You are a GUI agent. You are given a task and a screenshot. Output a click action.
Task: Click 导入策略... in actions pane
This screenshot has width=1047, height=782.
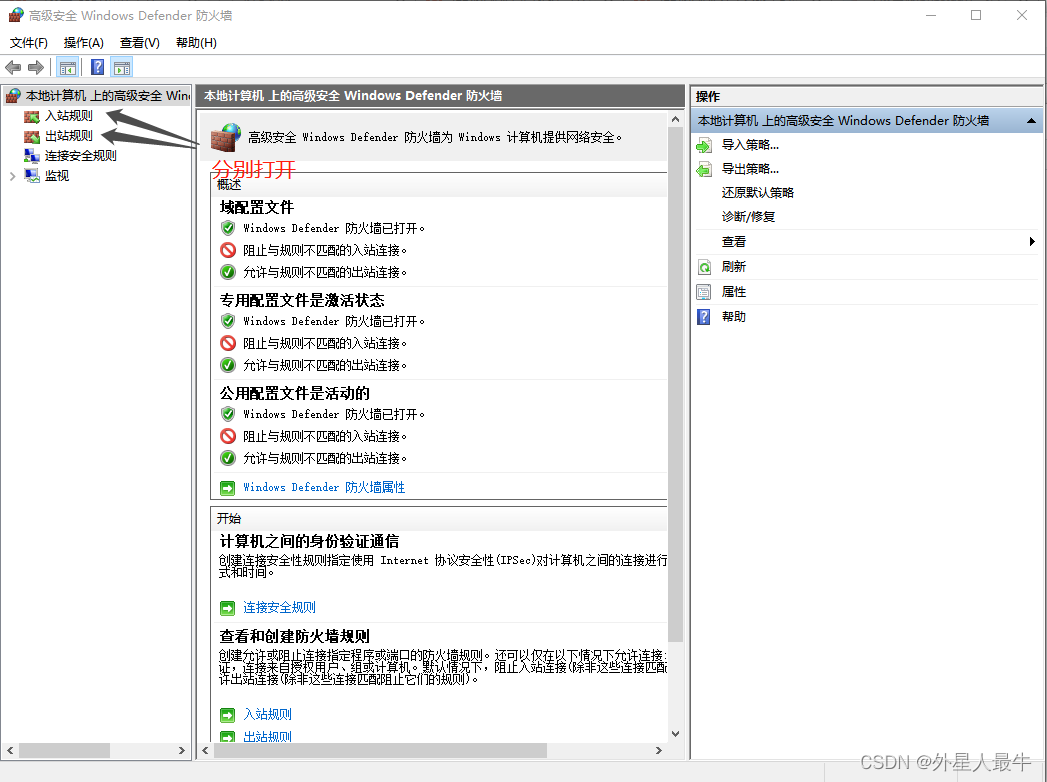[750, 145]
